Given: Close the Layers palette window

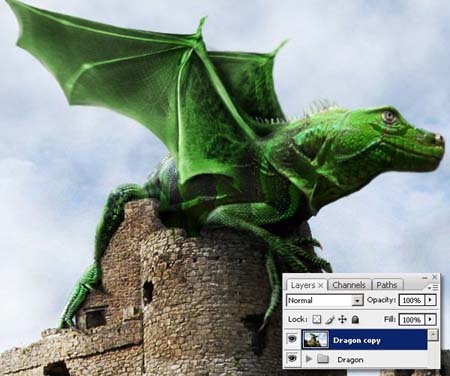Looking at the screenshot, I should (x=434, y=277).
